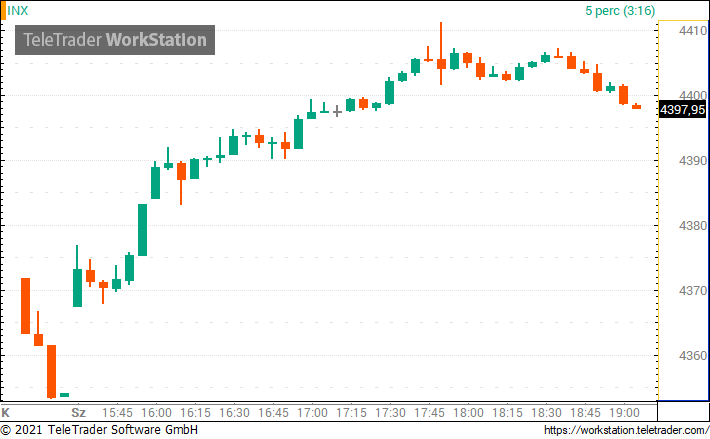Click the large green candle before 16:00
The width and height of the screenshot is (710, 439).
(142, 230)
